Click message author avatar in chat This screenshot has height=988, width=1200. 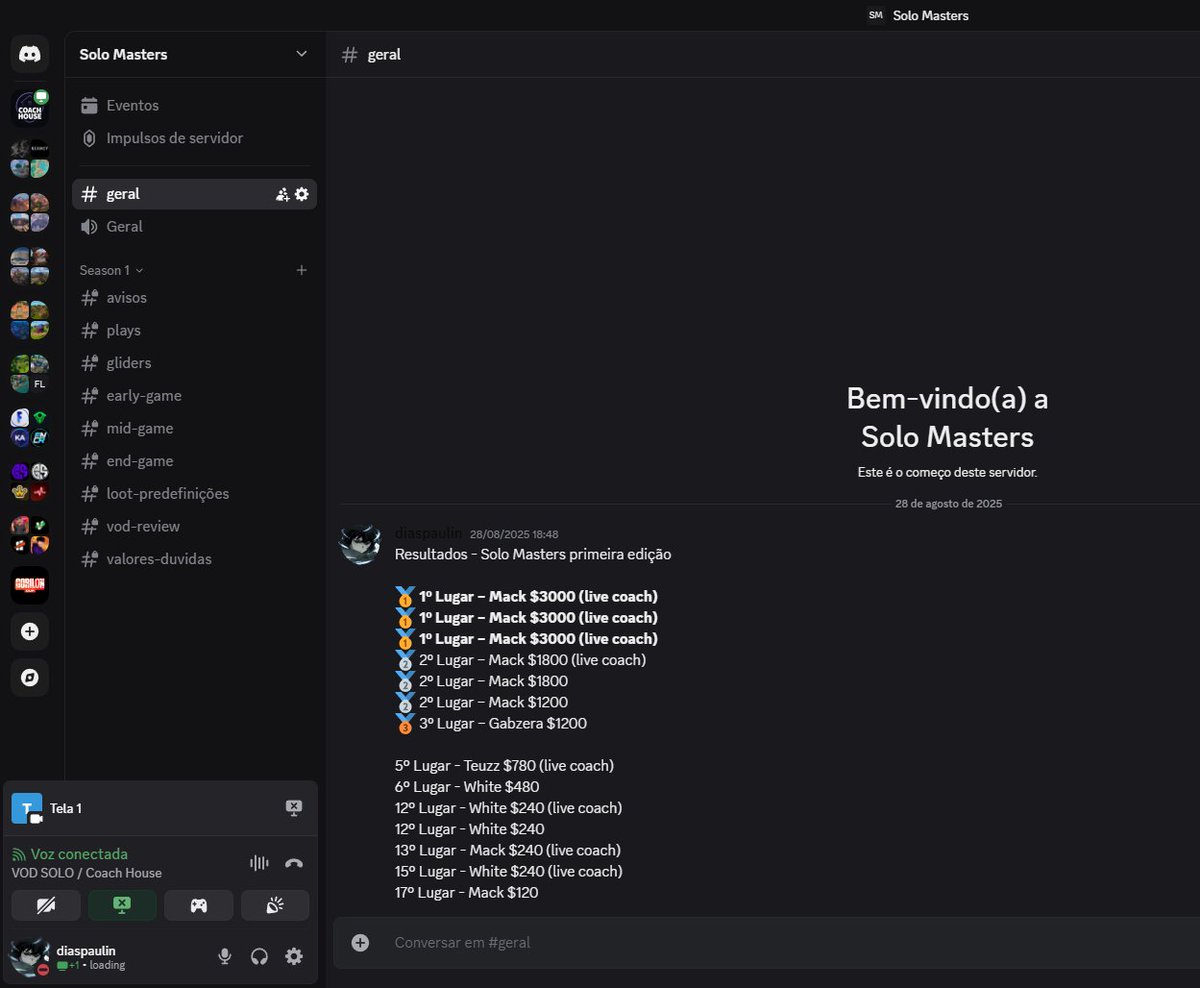360,544
